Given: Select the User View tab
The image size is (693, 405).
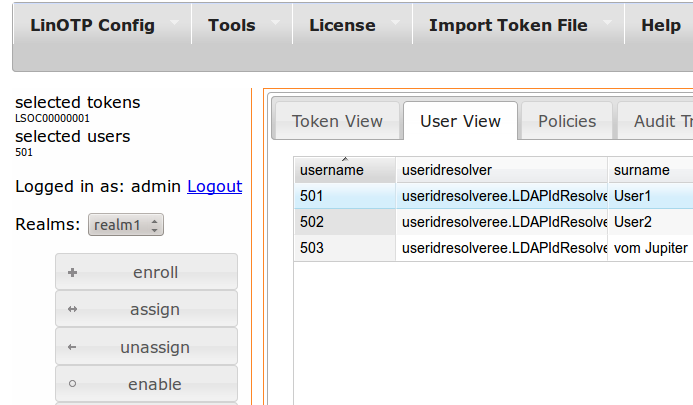Looking at the screenshot, I should click(x=460, y=121).
